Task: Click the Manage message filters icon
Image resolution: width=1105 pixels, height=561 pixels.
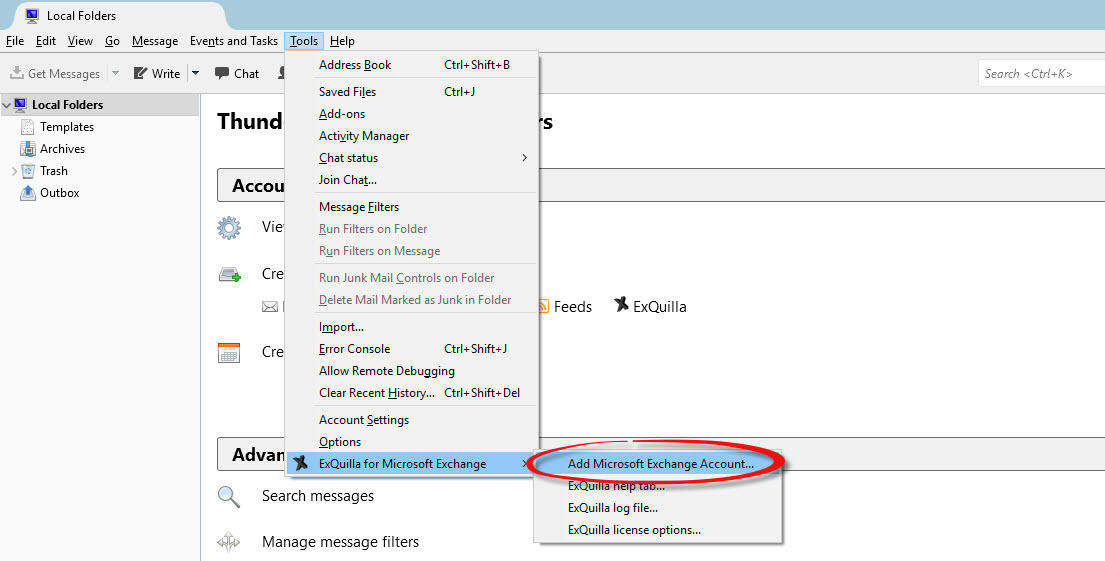Action: [229, 542]
